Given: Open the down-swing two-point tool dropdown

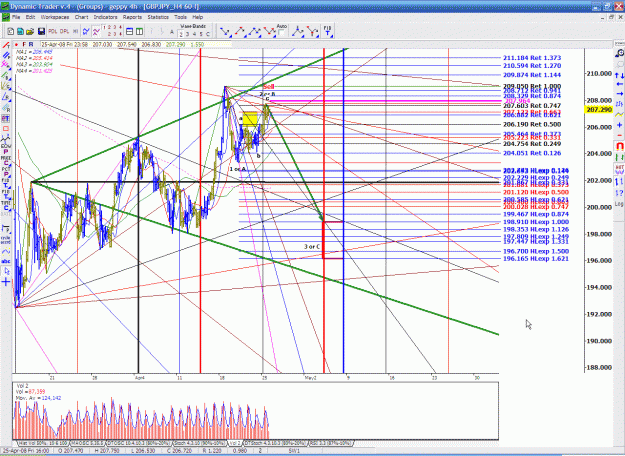Looking at the screenshot, I should (x=225, y=31).
